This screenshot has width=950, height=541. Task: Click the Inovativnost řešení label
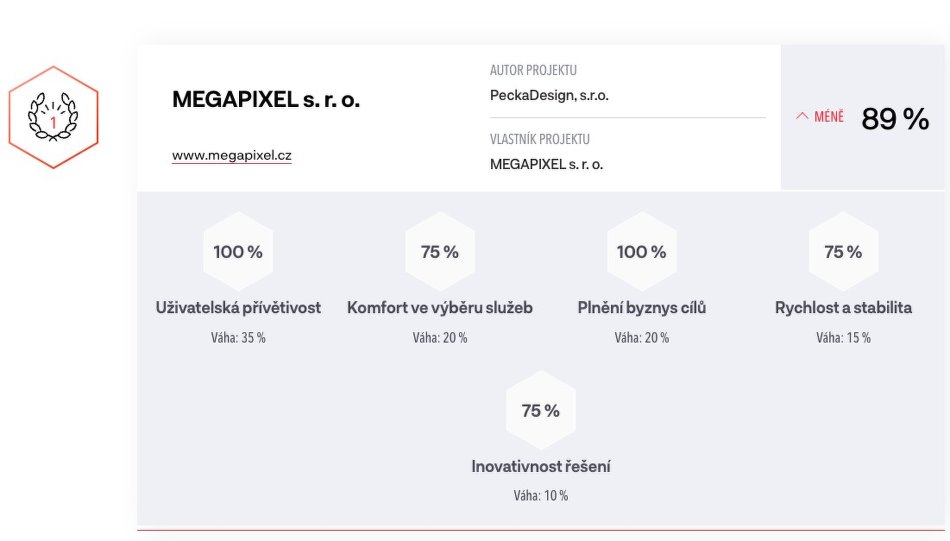pos(540,466)
